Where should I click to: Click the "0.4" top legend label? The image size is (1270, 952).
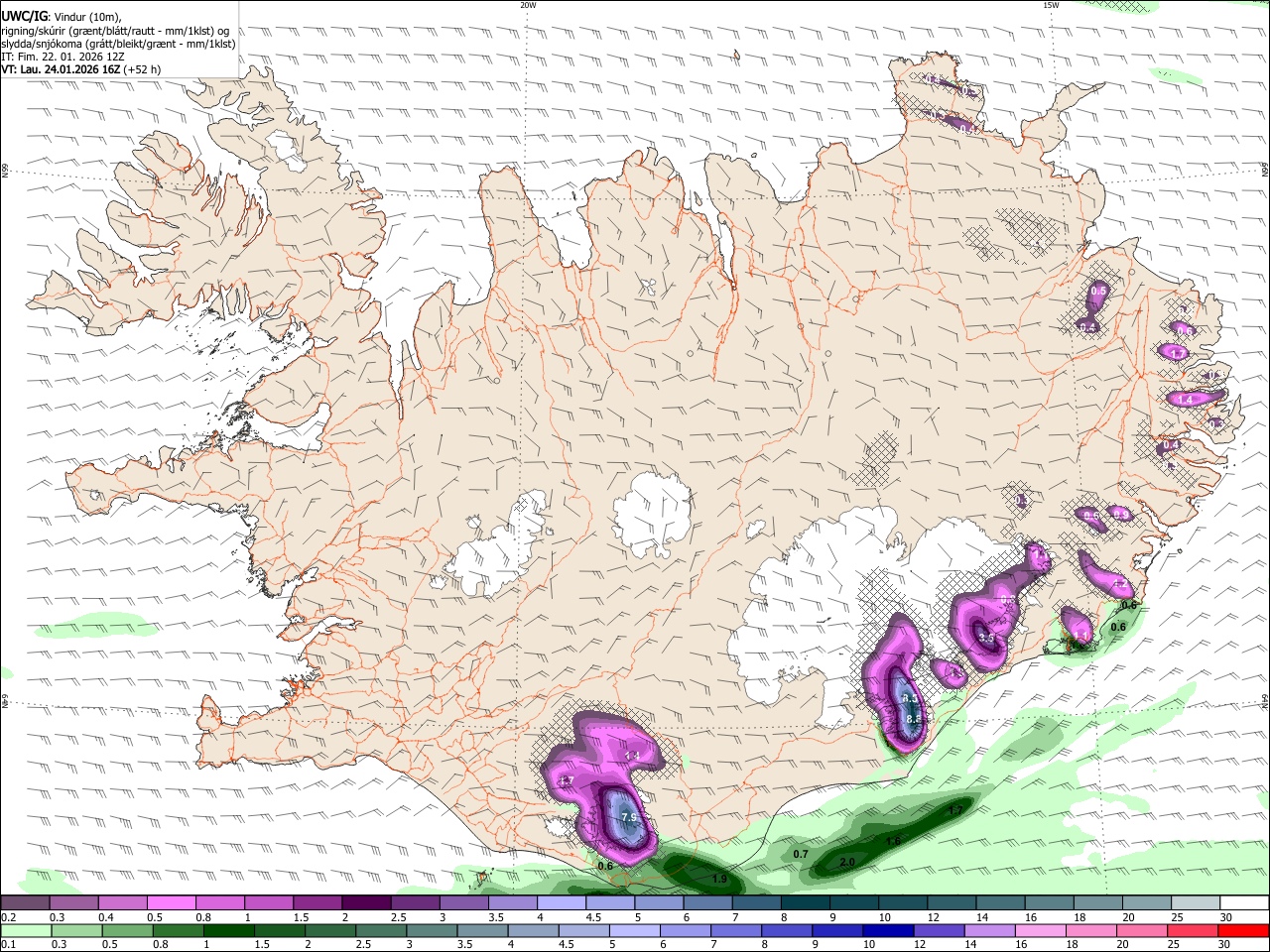point(105,917)
